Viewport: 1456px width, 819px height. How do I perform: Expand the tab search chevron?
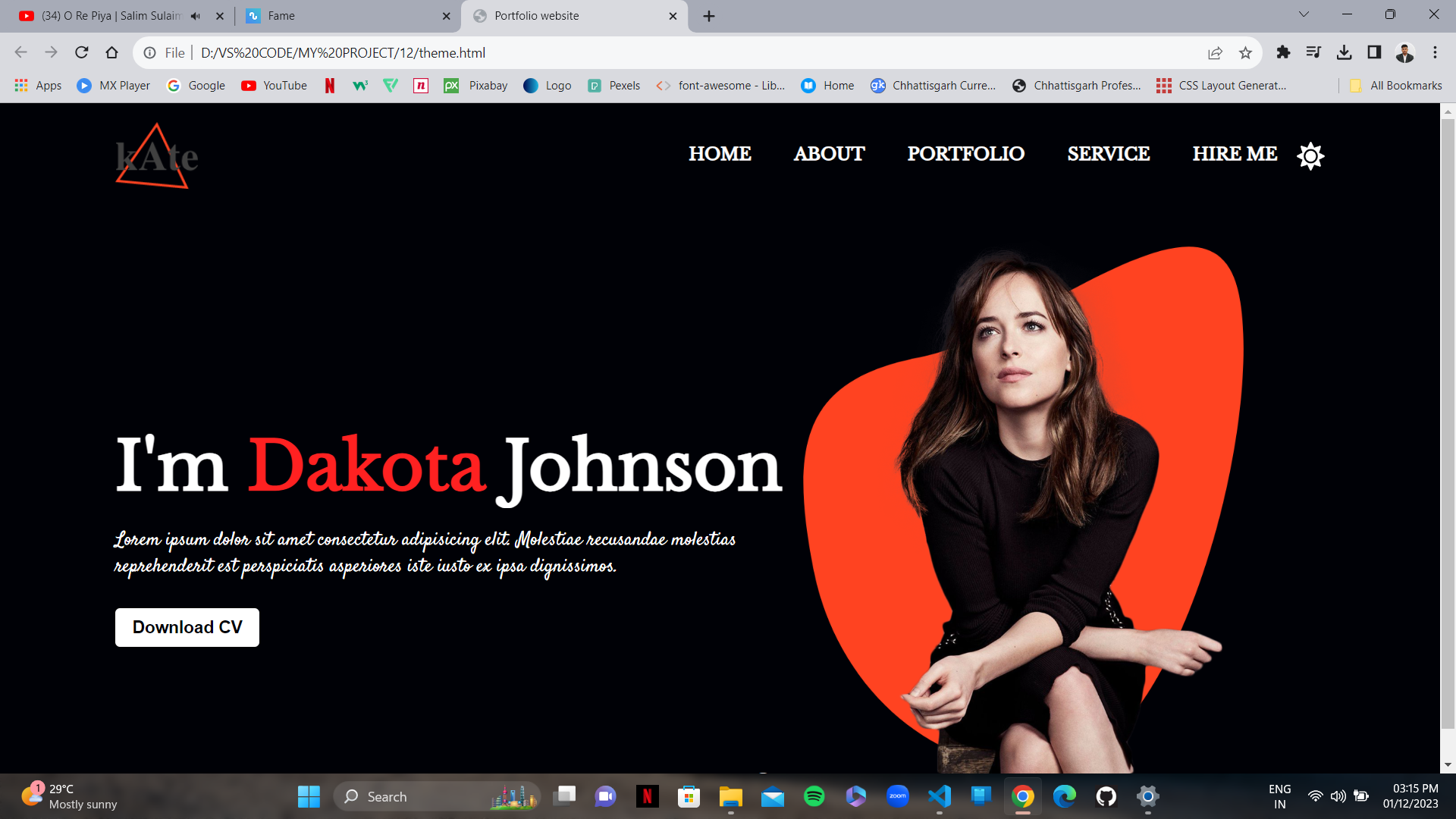tap(1304, 14)
